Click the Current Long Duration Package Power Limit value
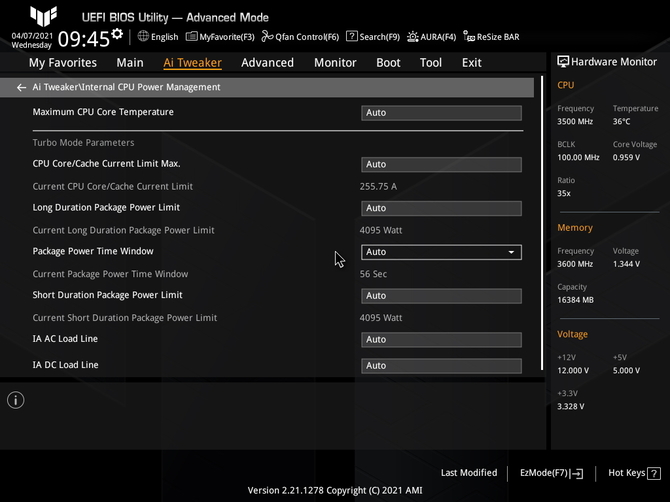The height and width of the screenshot is (502, 670). click(381, 230)
